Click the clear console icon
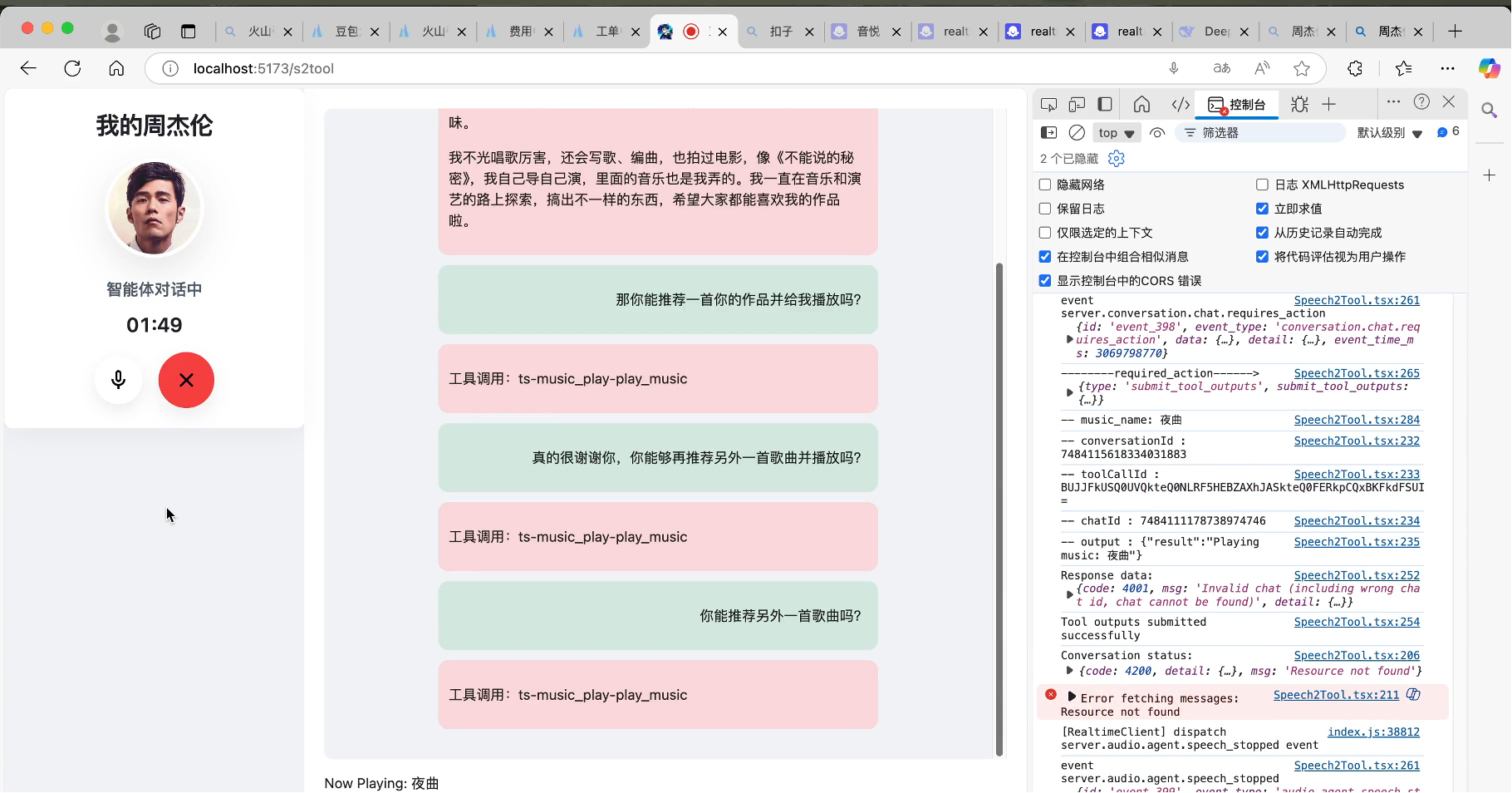1512x793 pixels. coord(1077,133)
